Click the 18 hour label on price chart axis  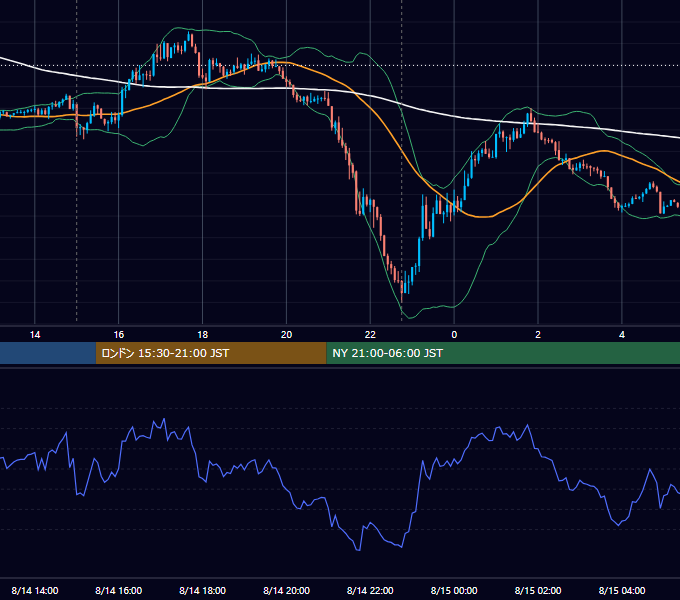pos(203,335)
